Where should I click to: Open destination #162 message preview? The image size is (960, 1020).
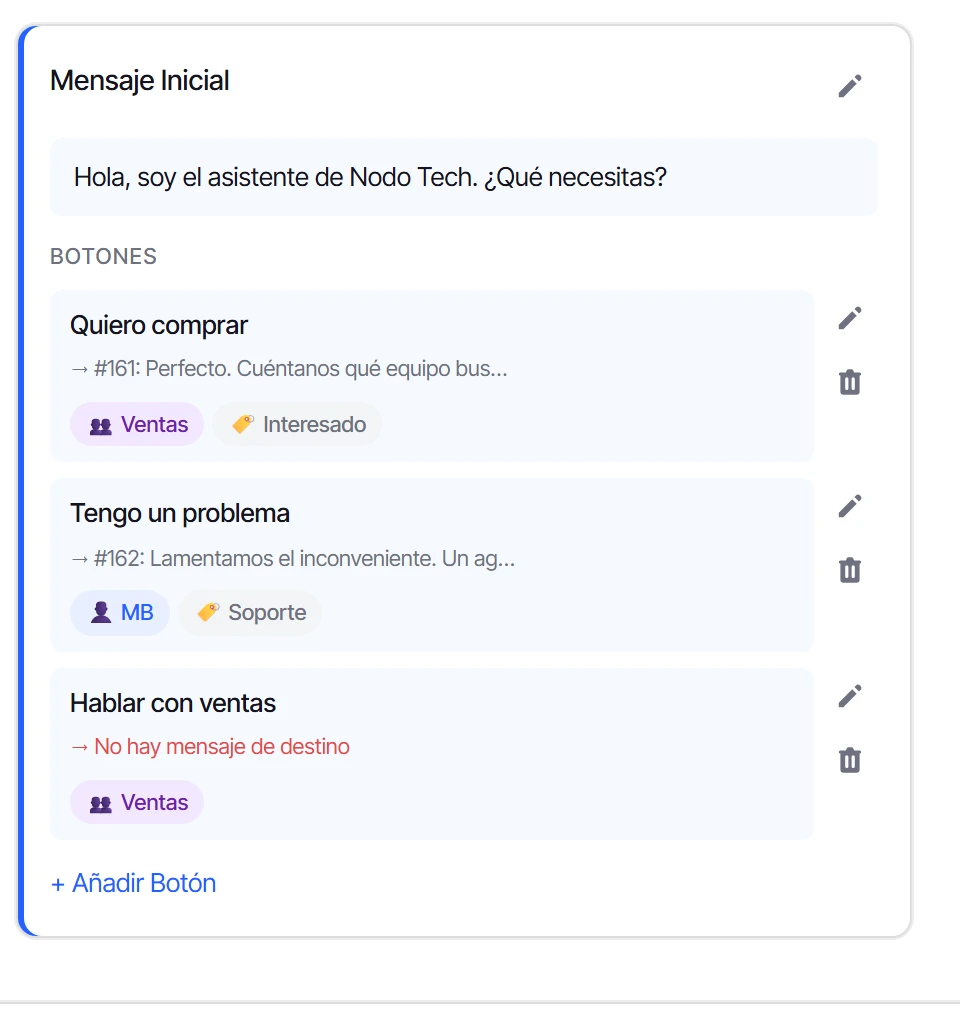[x=293, y=559]
